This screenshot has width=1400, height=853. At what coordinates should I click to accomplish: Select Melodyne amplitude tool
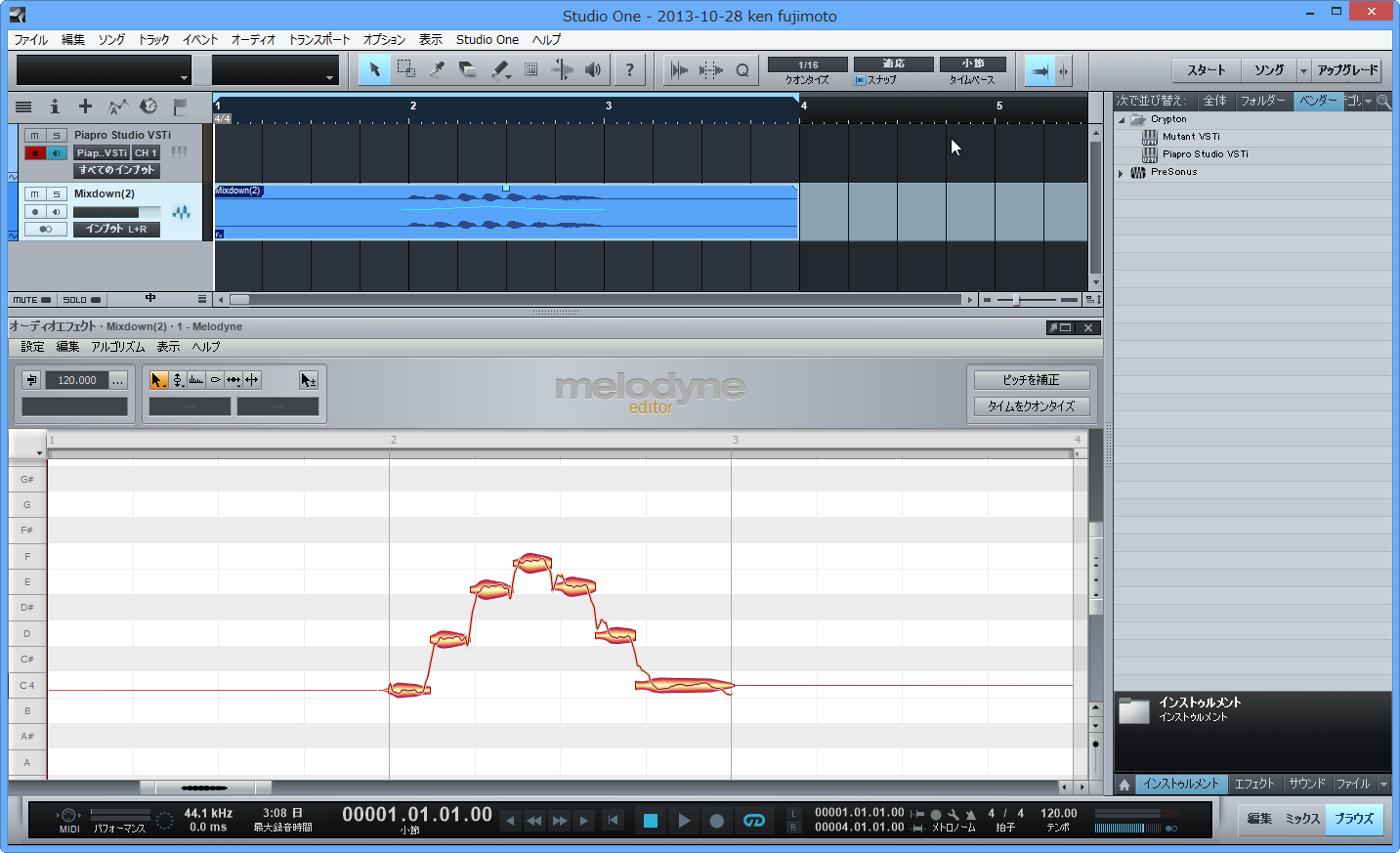(x=215, y=380)
